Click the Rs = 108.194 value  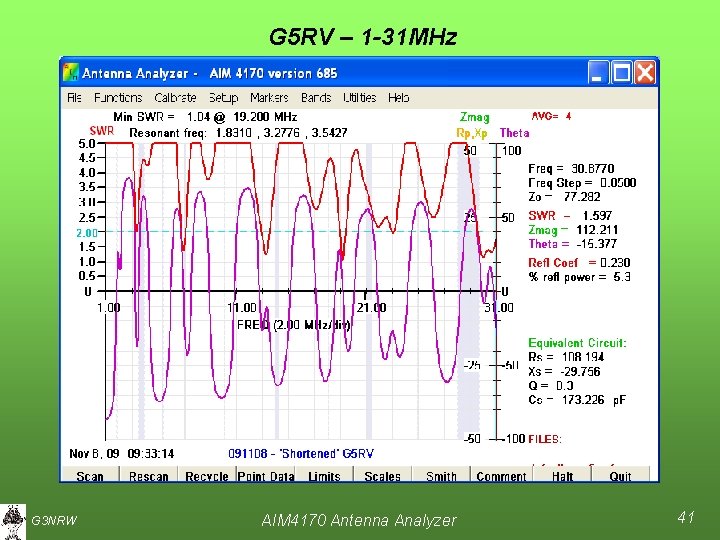[566, 357]
